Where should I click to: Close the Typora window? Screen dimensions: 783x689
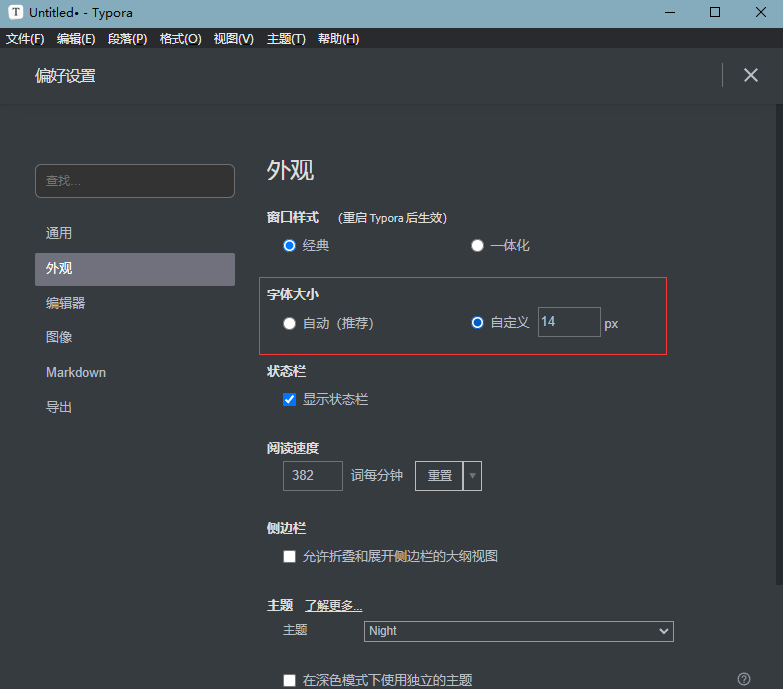[x=761, y=12]
